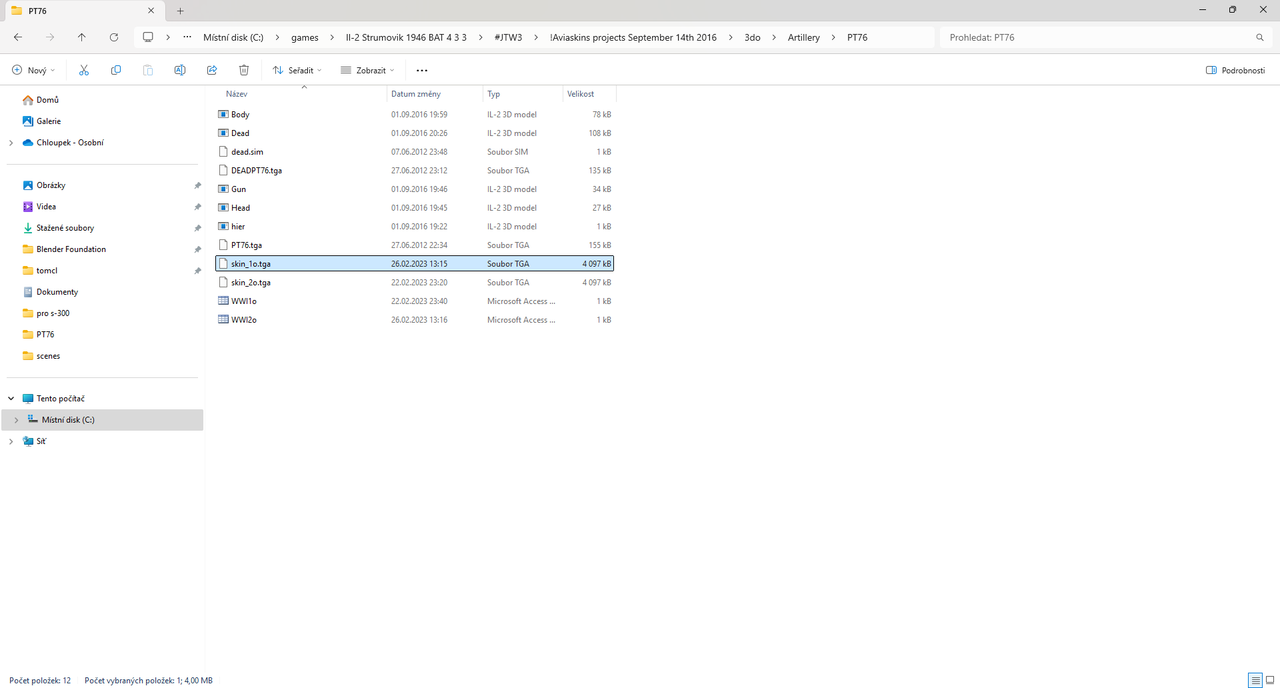Go up one folder level arrow
Screen dimensions: 1280x688
point(82,37)
